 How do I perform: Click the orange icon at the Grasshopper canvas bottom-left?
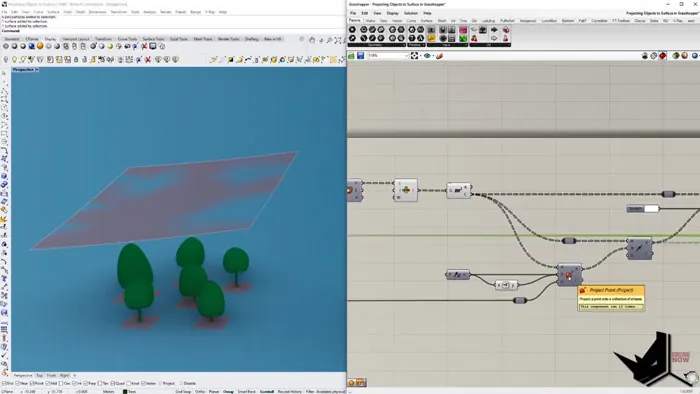[351, 382]
